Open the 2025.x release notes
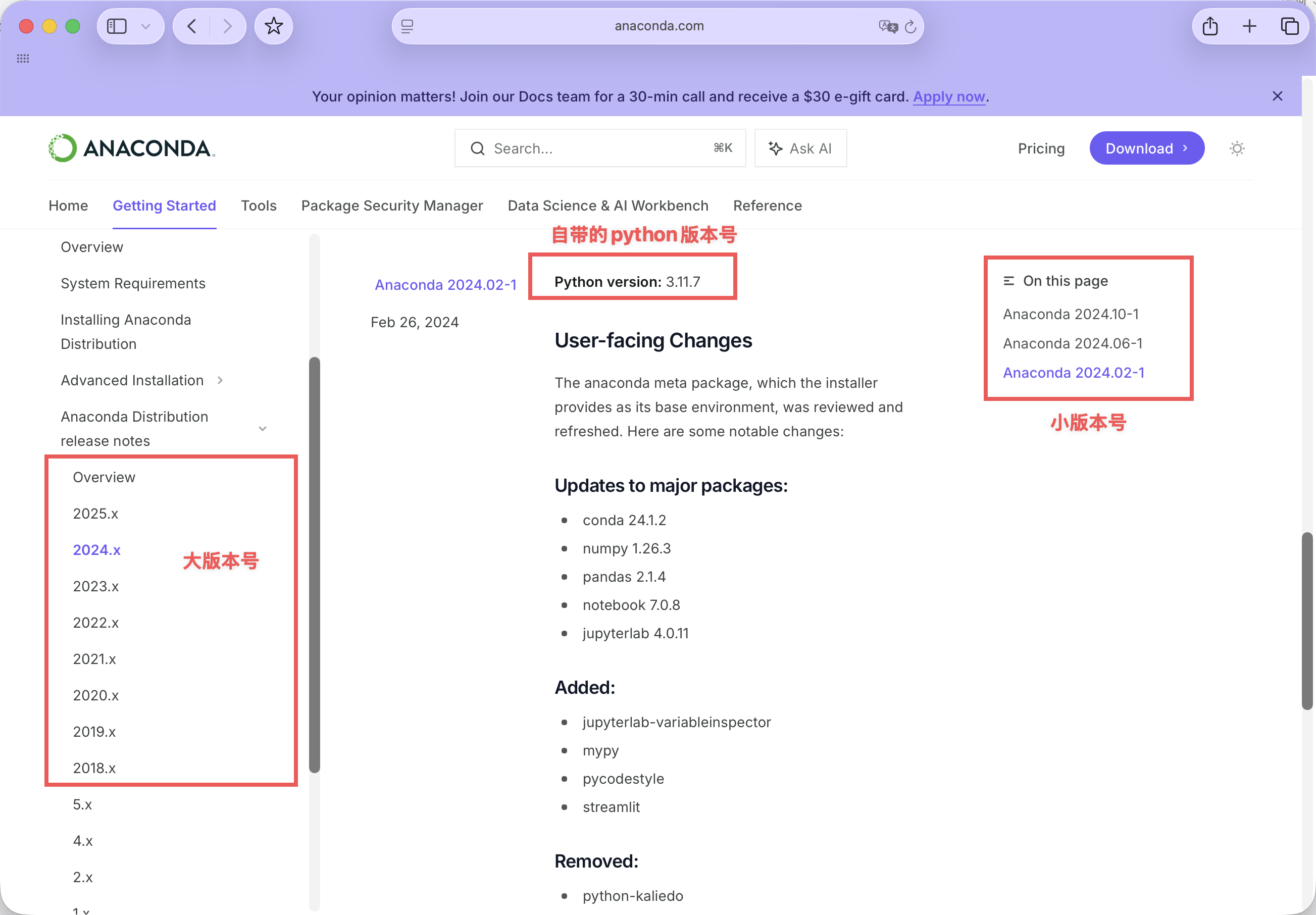The width and height of the screenshot is (1316, 915). point(95,514)
